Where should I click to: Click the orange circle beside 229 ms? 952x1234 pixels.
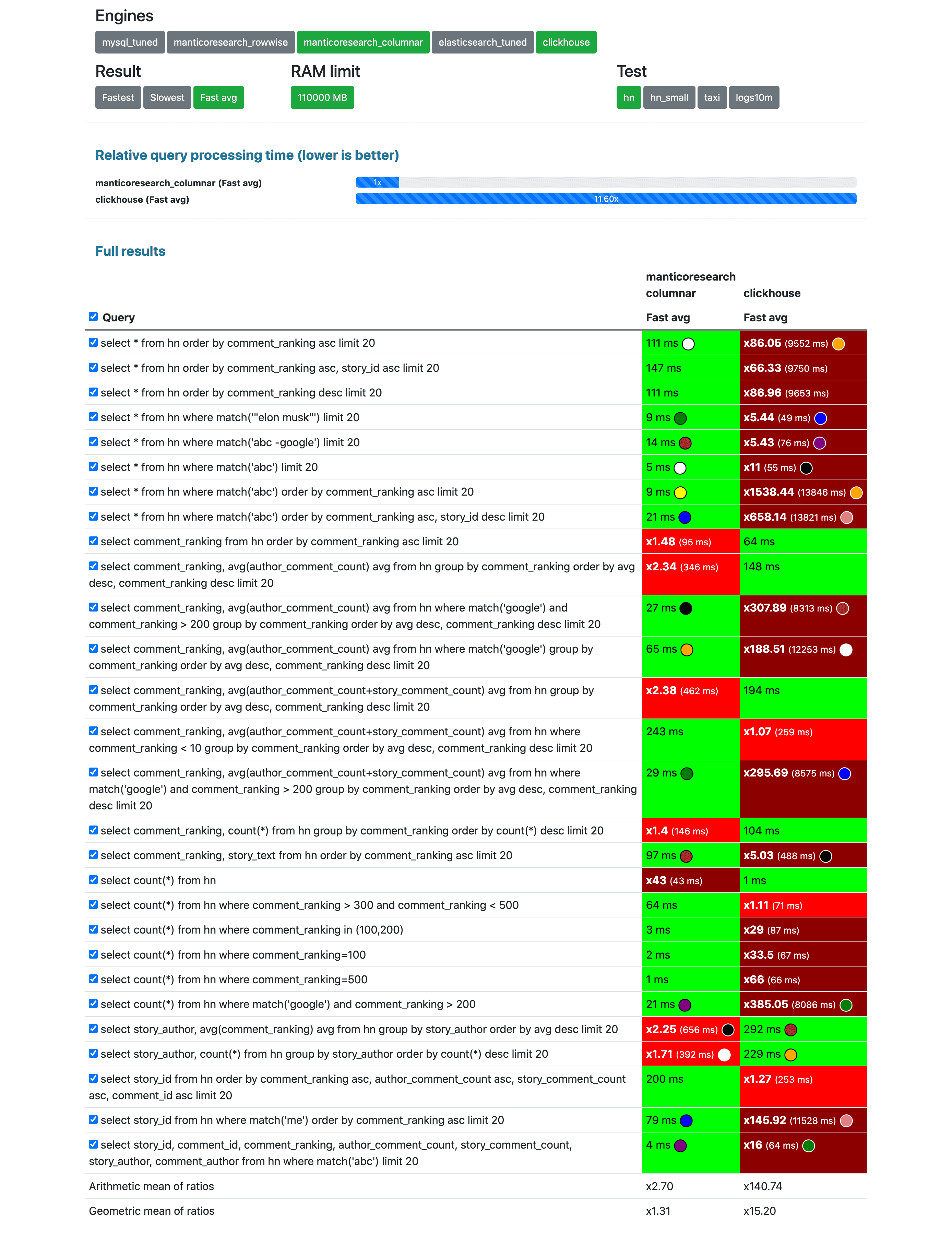[790, 1055]
